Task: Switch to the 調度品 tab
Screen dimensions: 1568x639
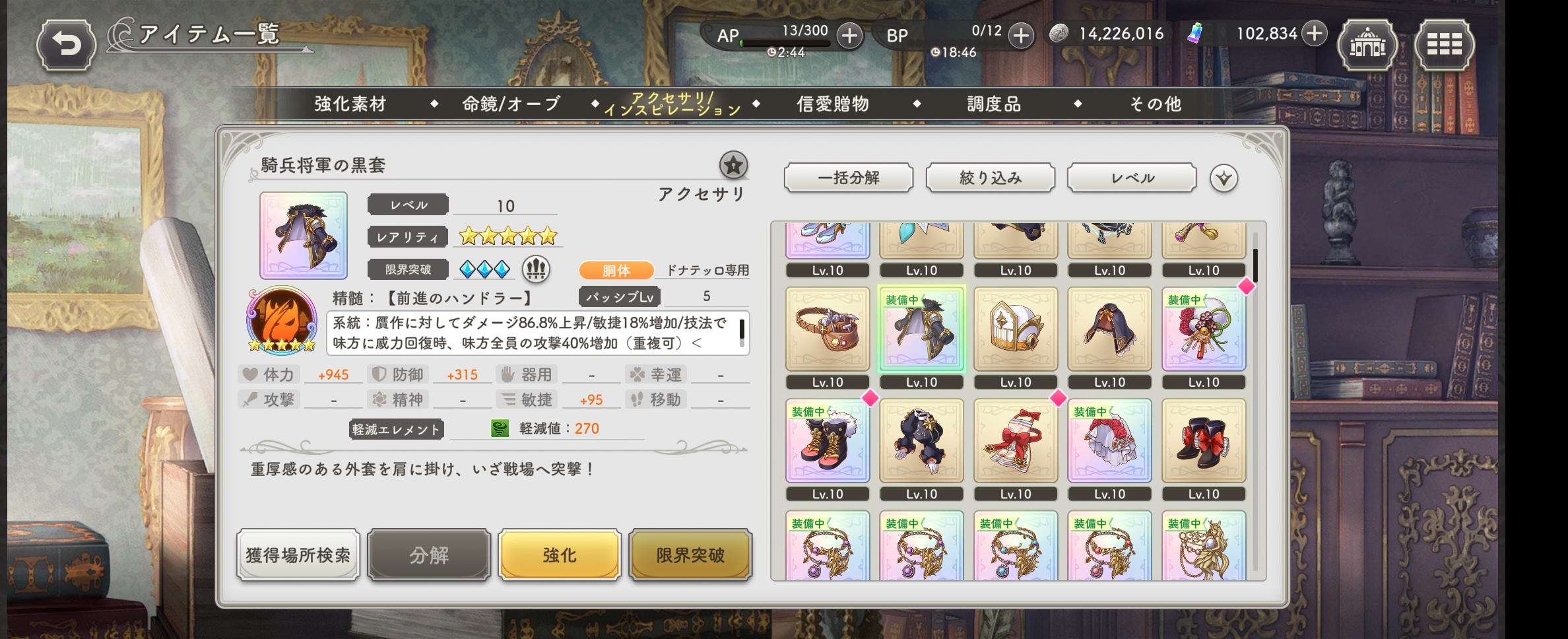Action: click(994, 104)
